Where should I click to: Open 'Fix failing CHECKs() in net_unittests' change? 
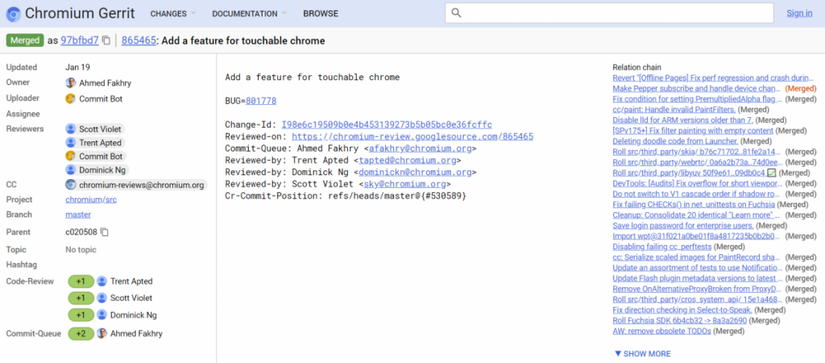coord(693,205)
